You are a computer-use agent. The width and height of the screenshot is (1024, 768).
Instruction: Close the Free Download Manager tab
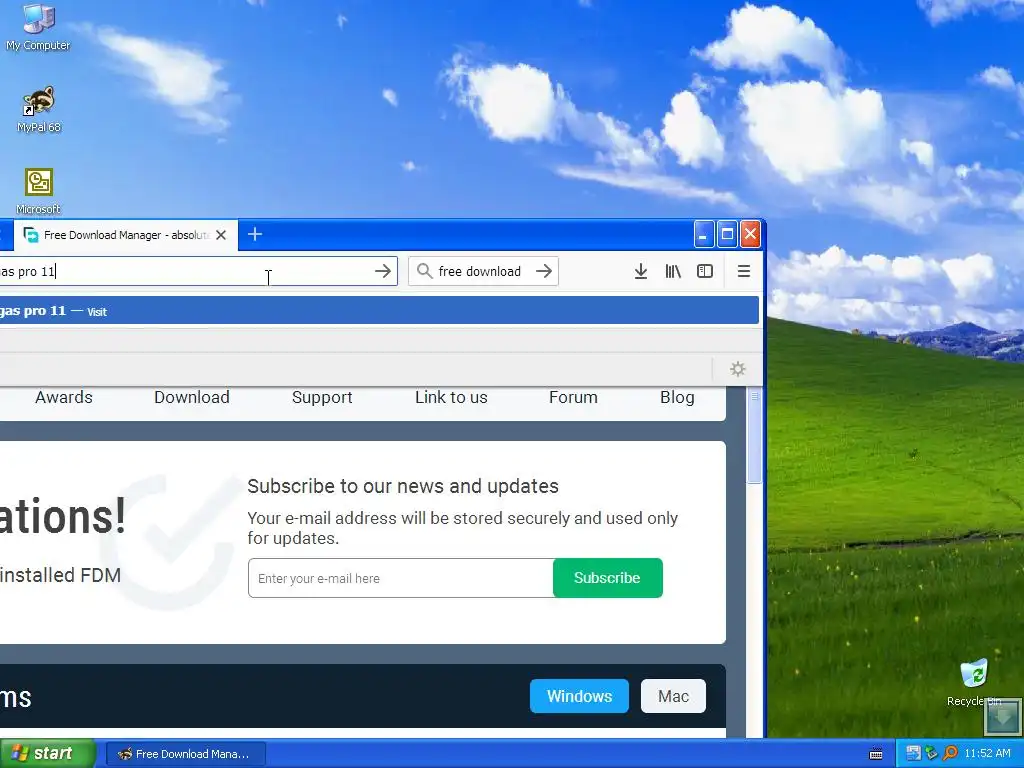coord(221,235)
